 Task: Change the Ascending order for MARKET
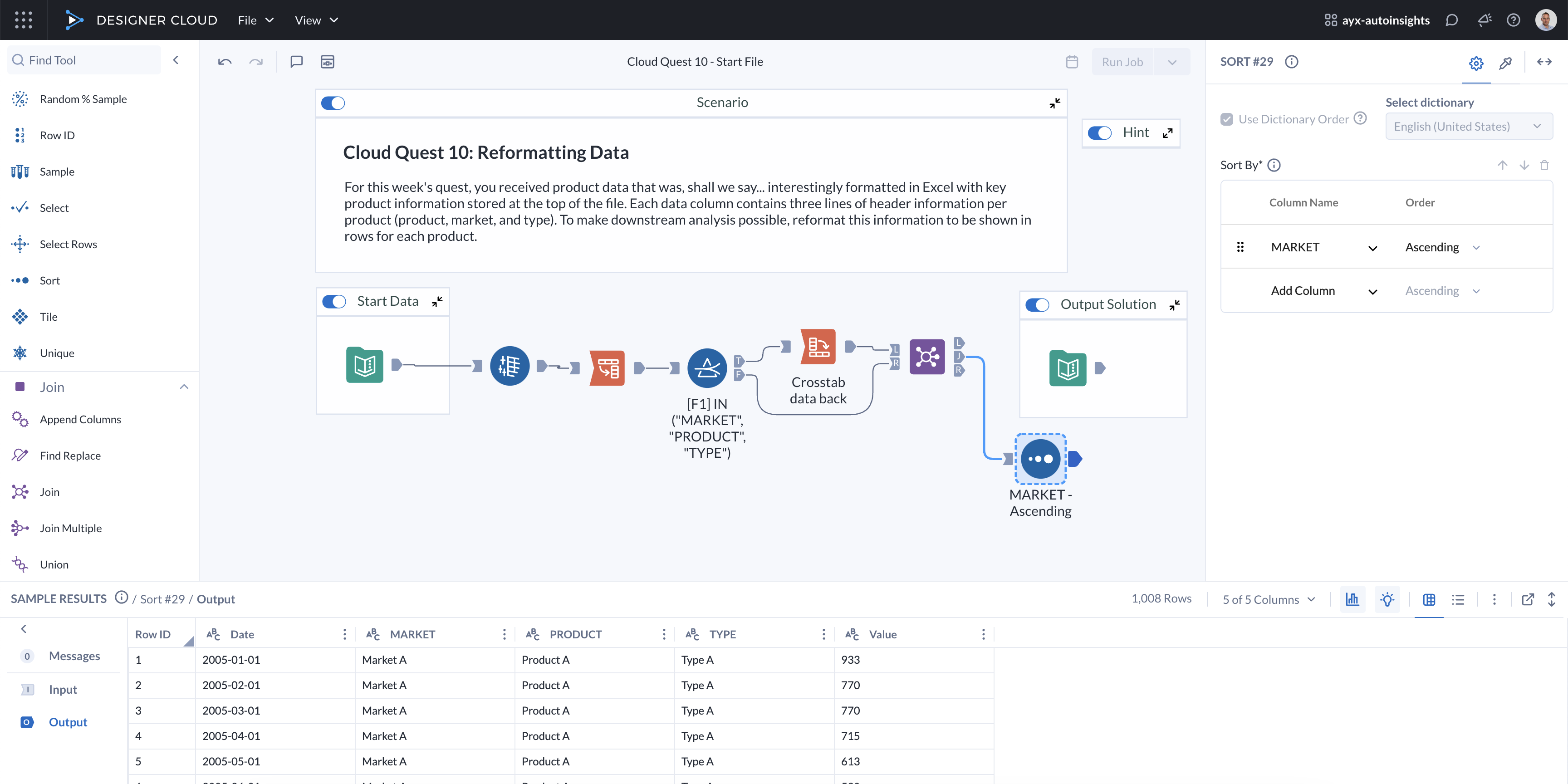(x=1476, y=247)
